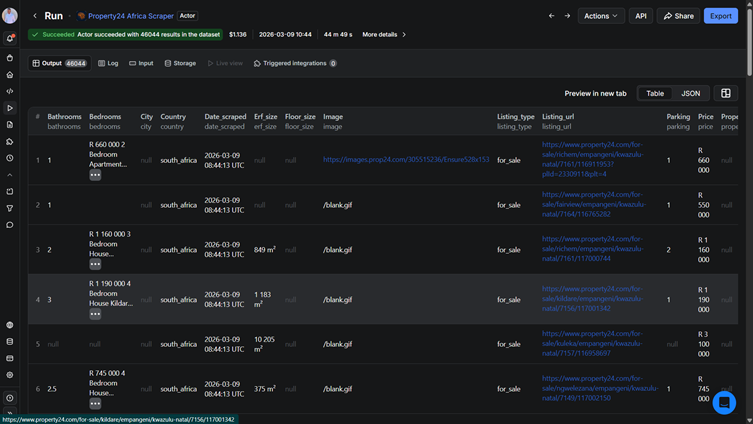Image resolution: width=753 pixels, height=424 pixels.
Task: Click the API button
Action: click(x=641, y=16)
